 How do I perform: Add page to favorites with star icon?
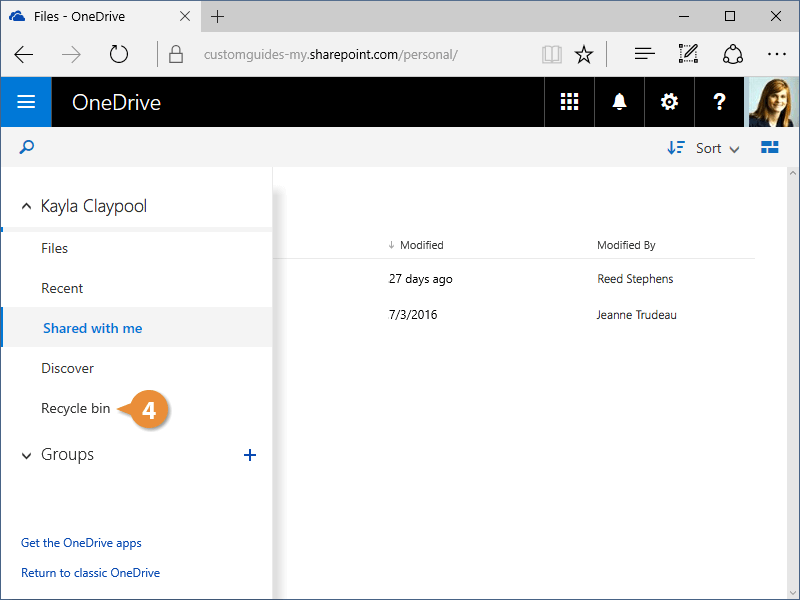click(585, 54)
